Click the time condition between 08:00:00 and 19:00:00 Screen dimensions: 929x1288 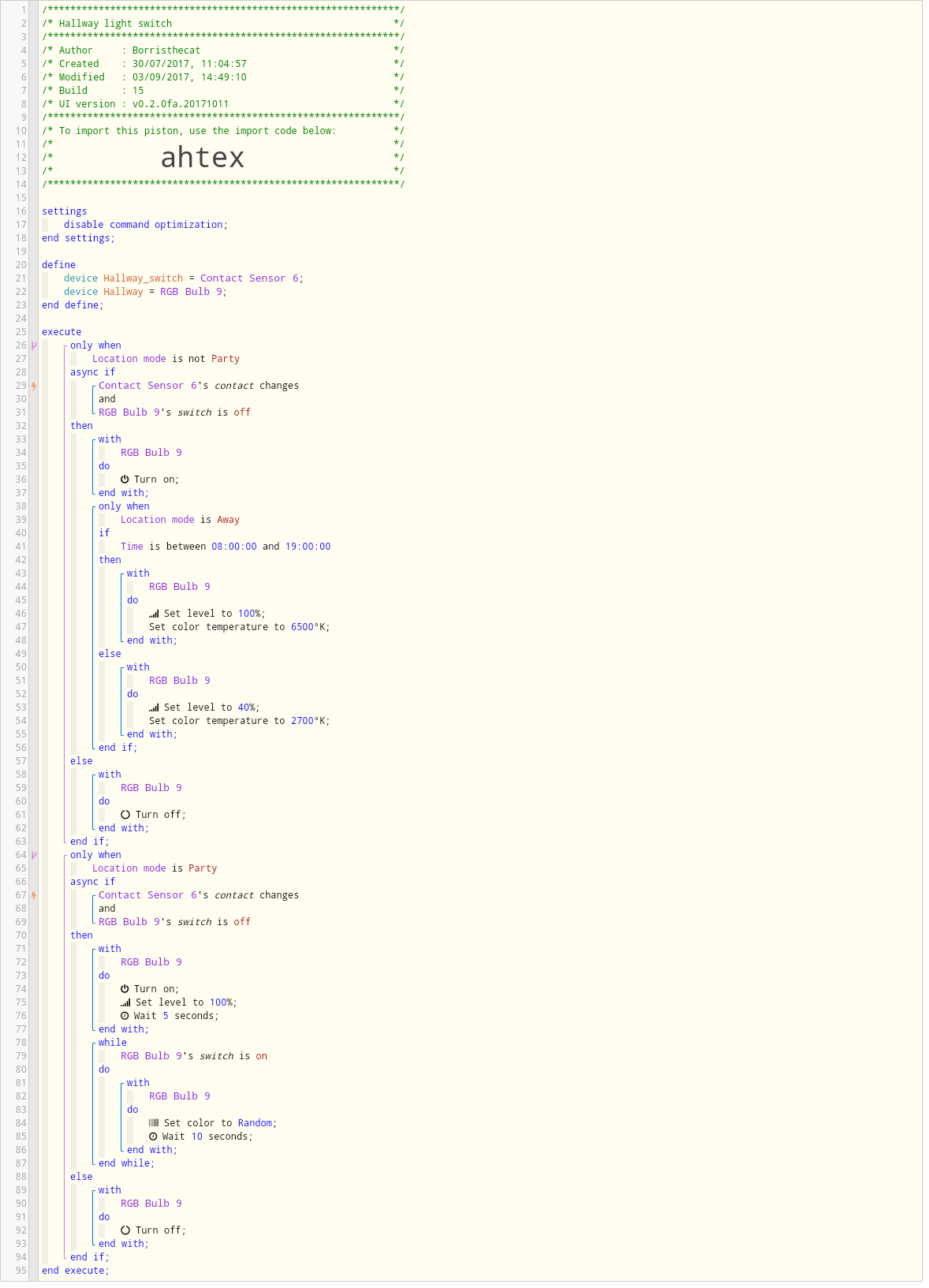tap(226, 547)
